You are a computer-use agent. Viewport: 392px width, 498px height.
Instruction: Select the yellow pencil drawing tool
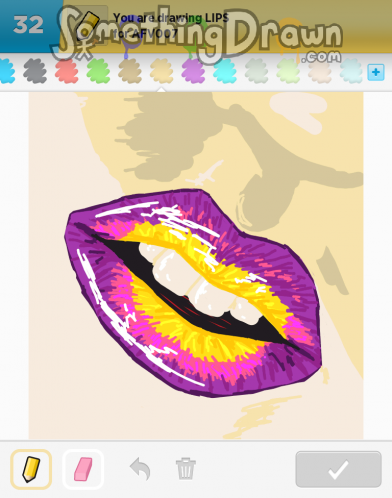click(31, 469)
